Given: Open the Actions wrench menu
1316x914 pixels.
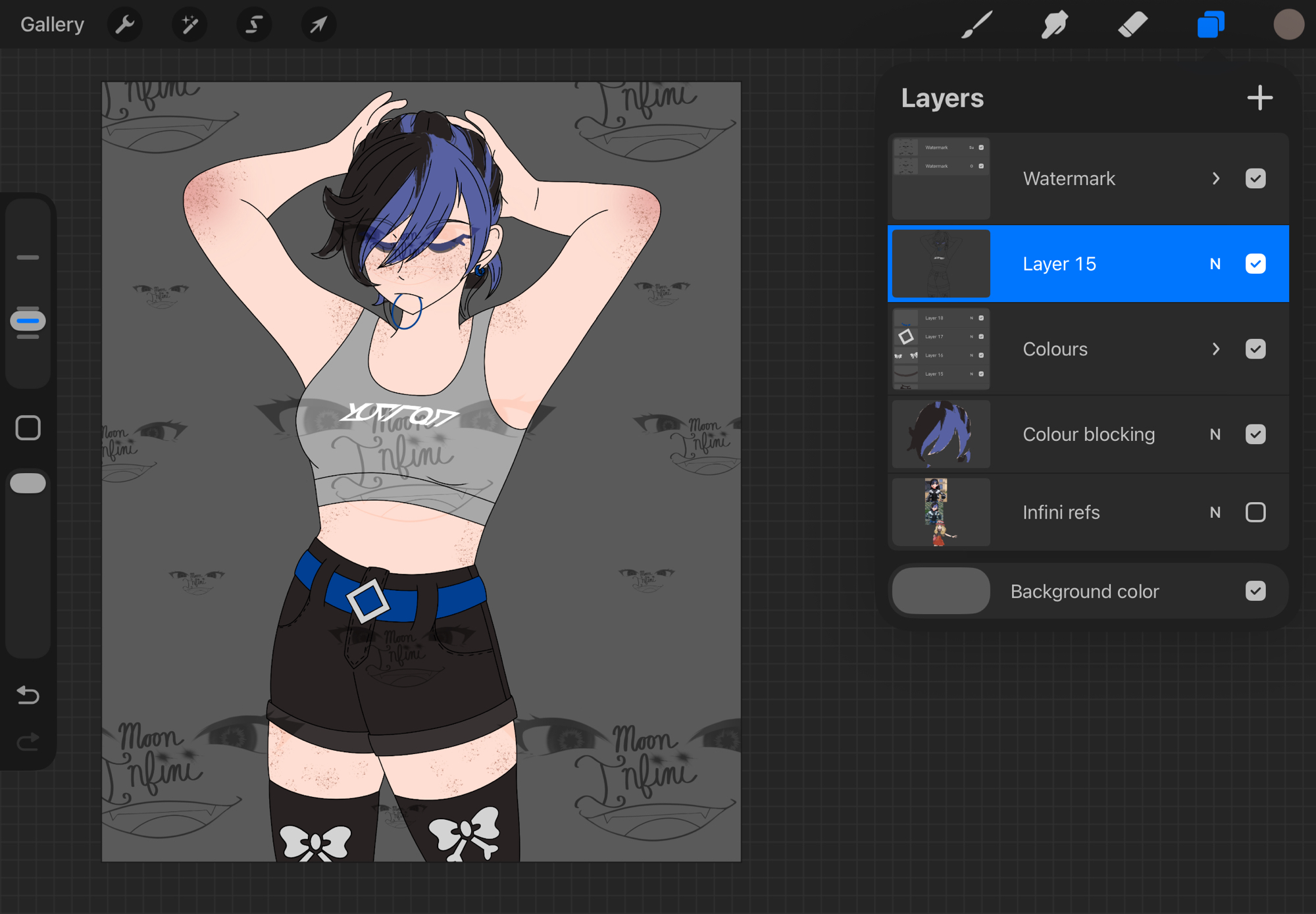Looking at the screenshot, I should coord(124,25).
